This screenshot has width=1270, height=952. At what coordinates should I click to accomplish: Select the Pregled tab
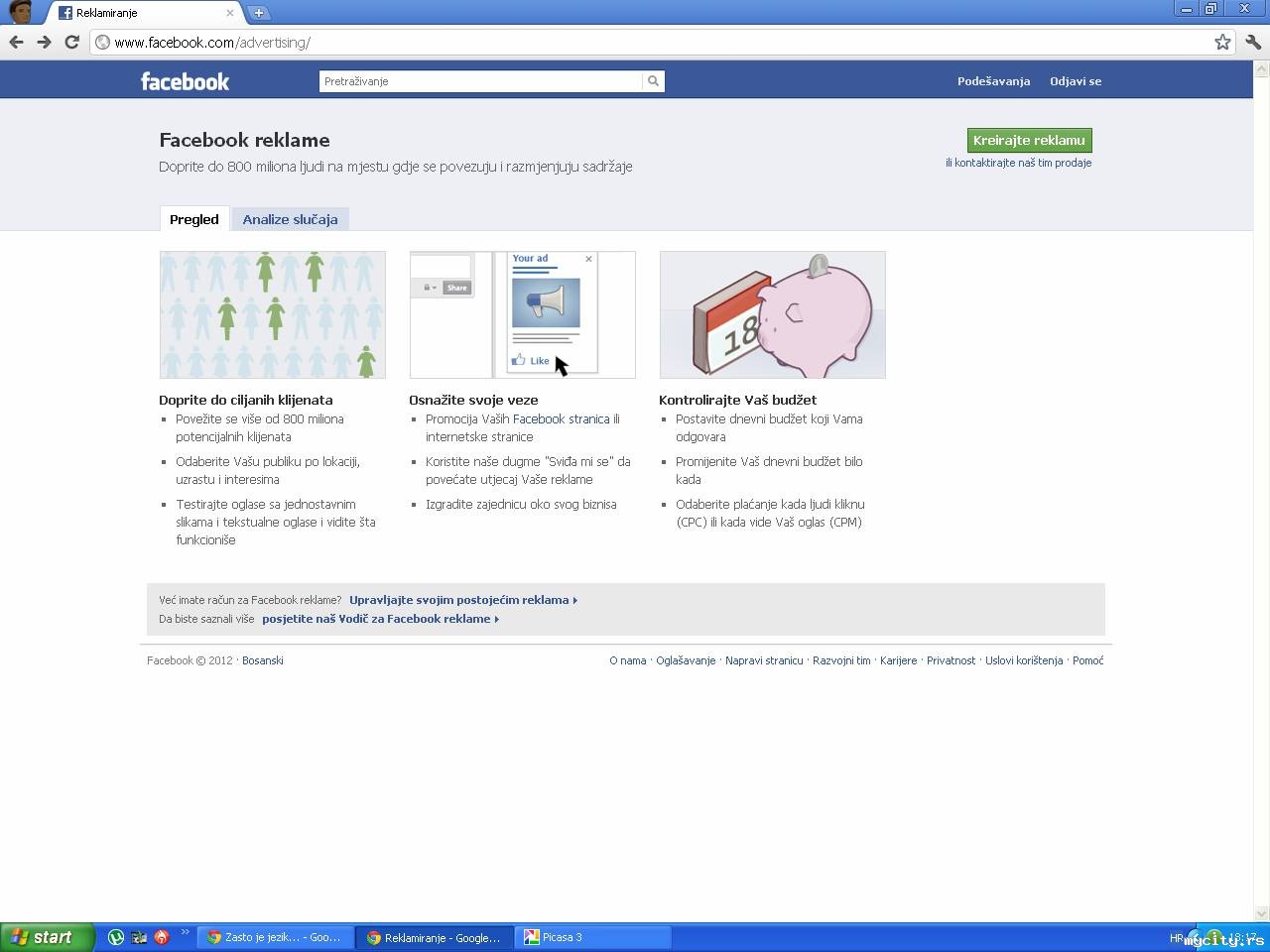[x=194, y=219]
